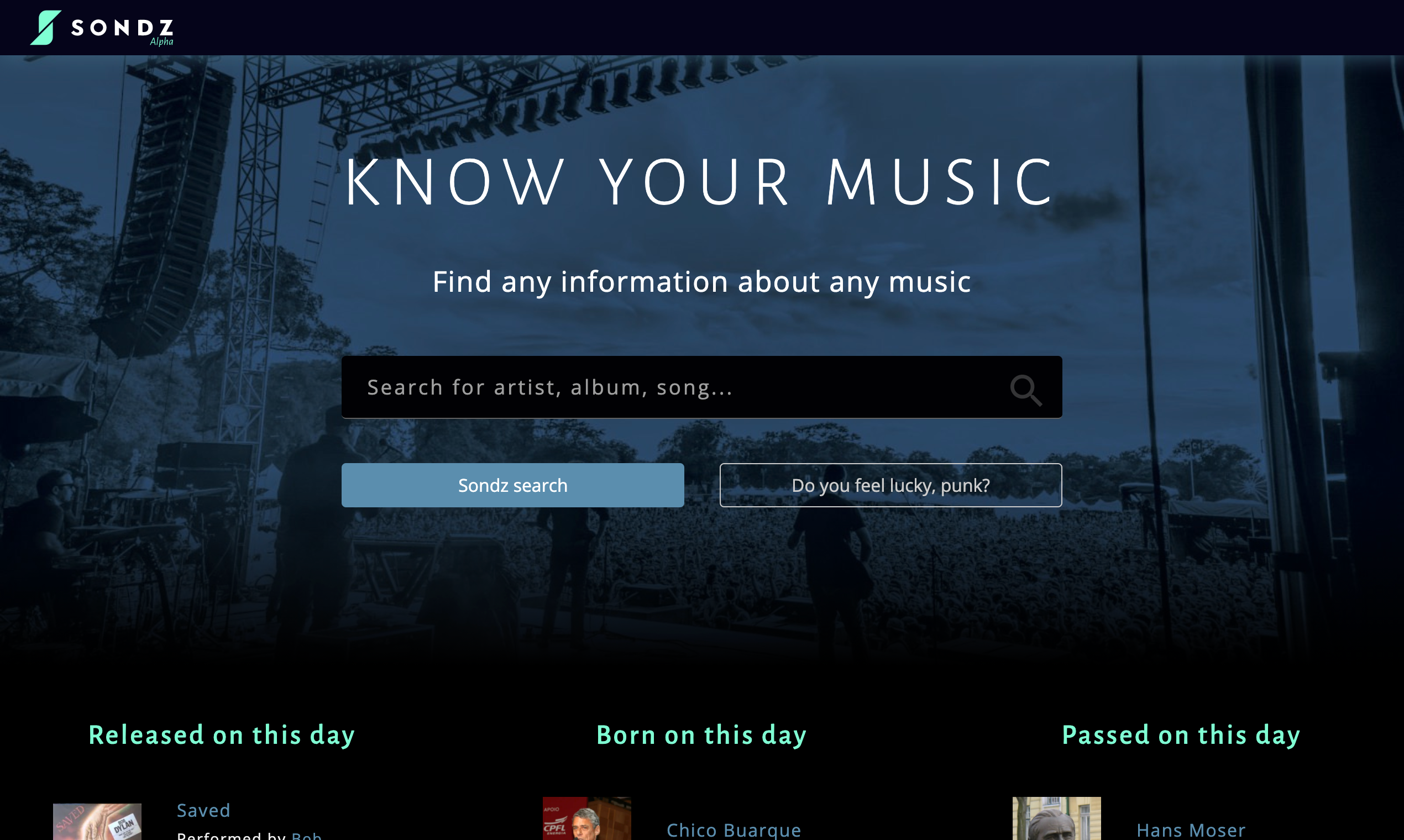1404x840 pixels.
Task: Click the 'Find any information about any music' tagline
Action: pos(701,282)
